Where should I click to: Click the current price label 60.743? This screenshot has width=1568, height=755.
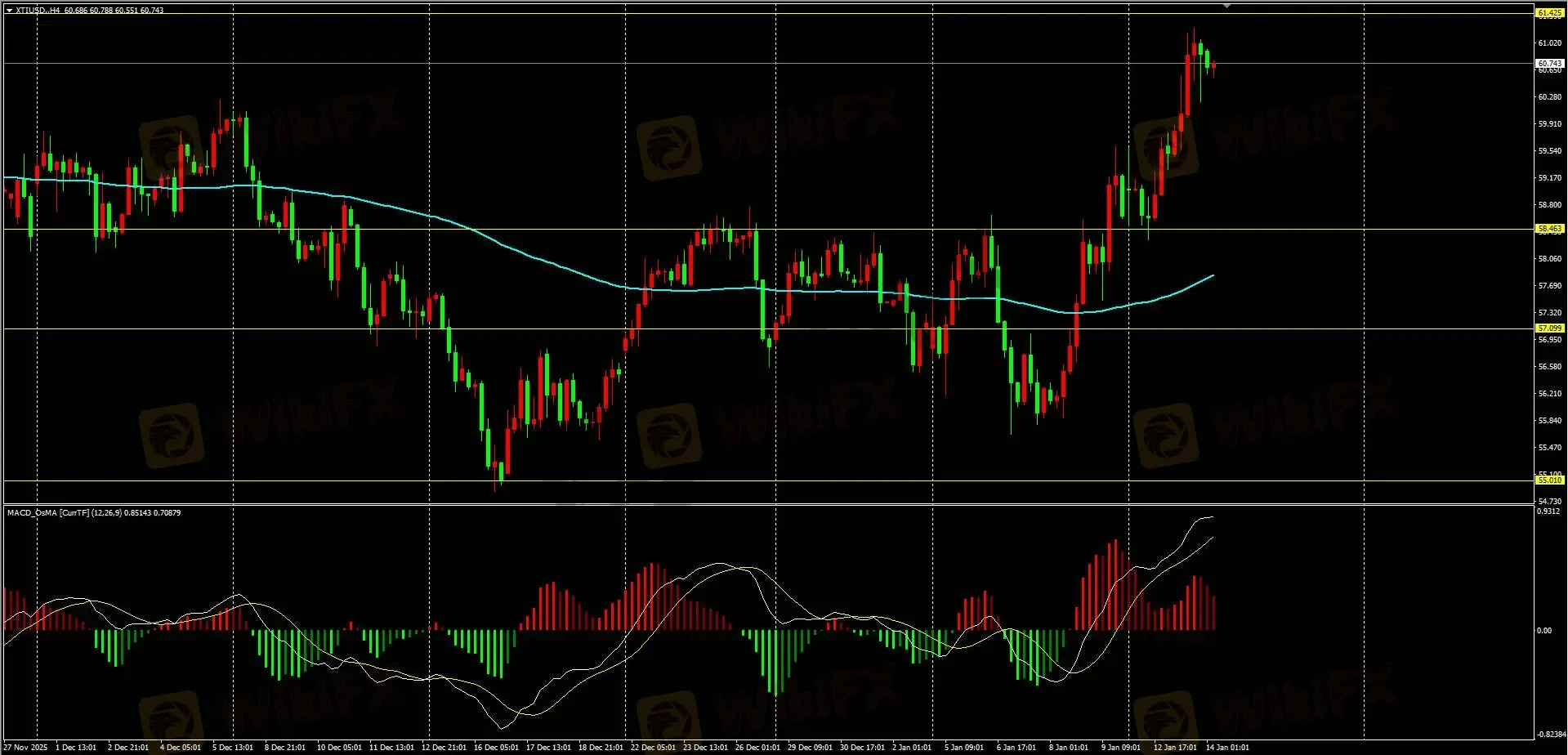[1549, 64]
